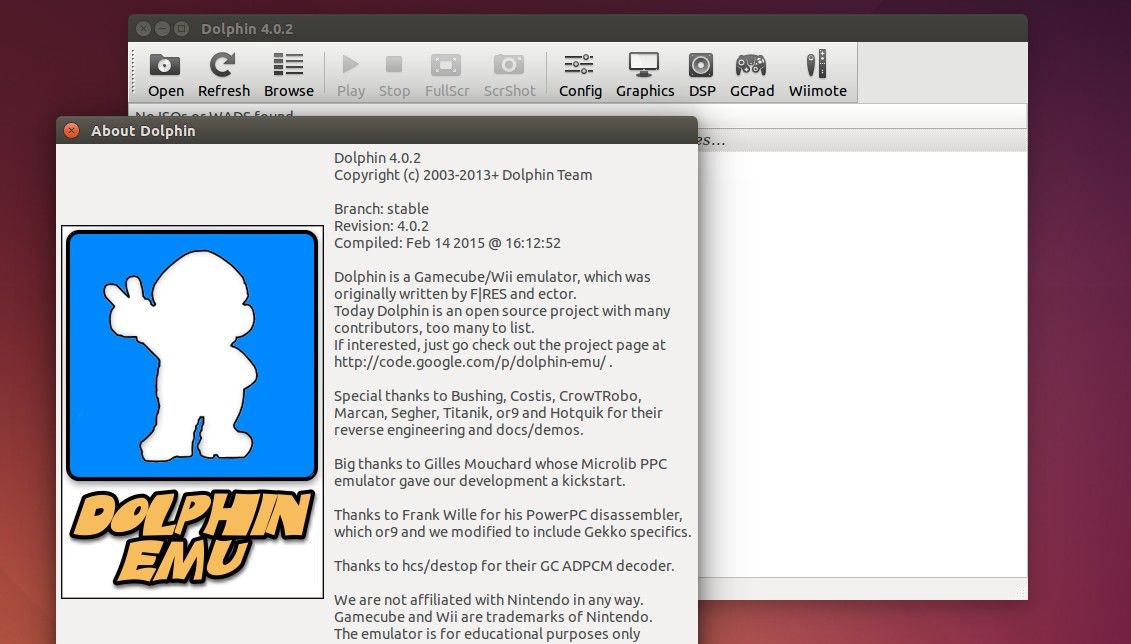This screenshot has width=1131, height=644.
Task: Refresh the game list
Action: coord(224,74)
